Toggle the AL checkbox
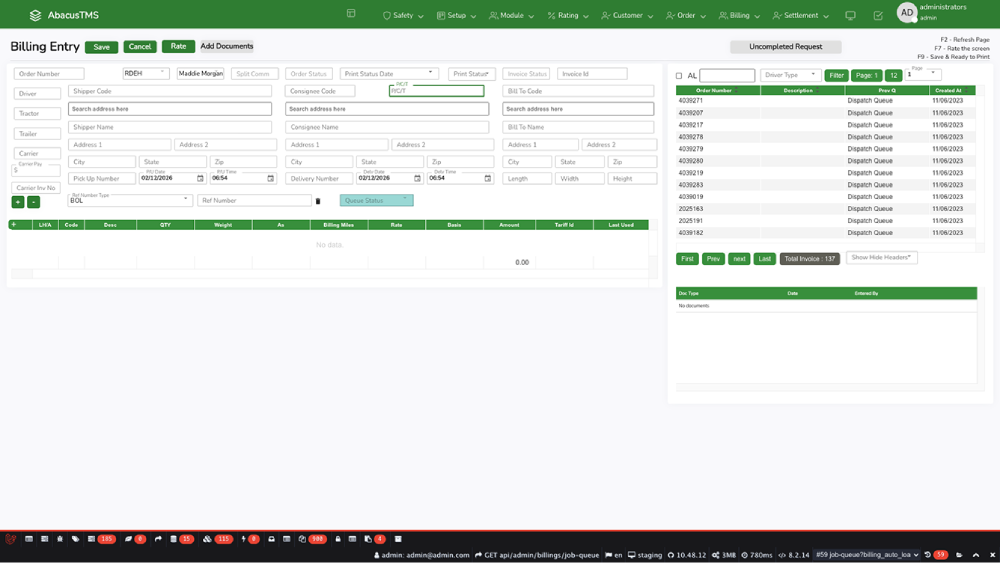Image resolution: width=1000 pixels, height=563 pixels. pyautogui.click(x=679, y=76)
